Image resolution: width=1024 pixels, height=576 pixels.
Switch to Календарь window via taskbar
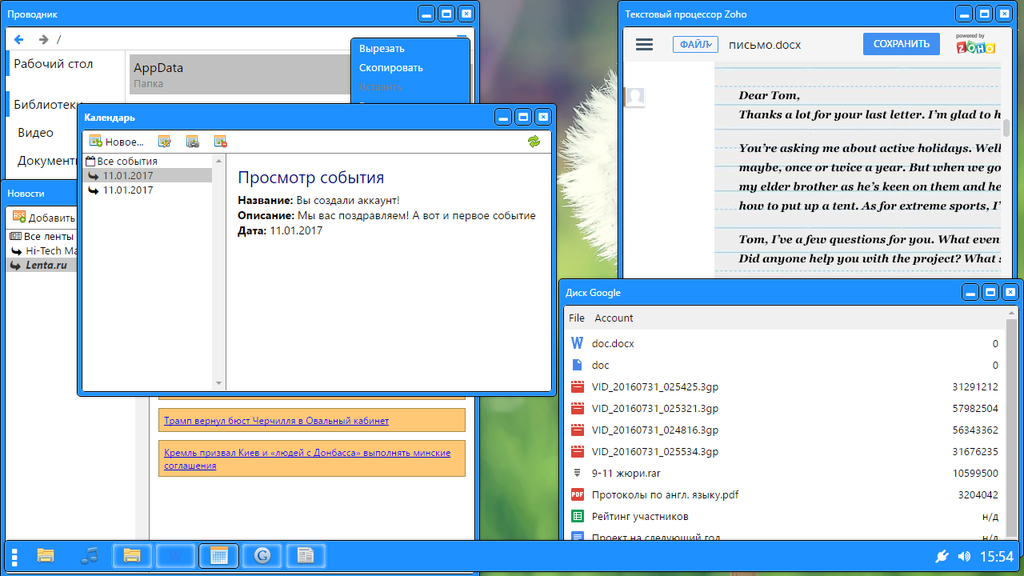tap(219, 556)
